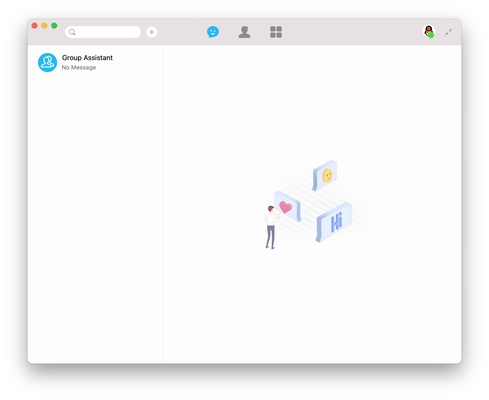This screenshot has height=400, width=489.
Task: Click the collapse window arrows icon
Action: [x=449, y=32]
